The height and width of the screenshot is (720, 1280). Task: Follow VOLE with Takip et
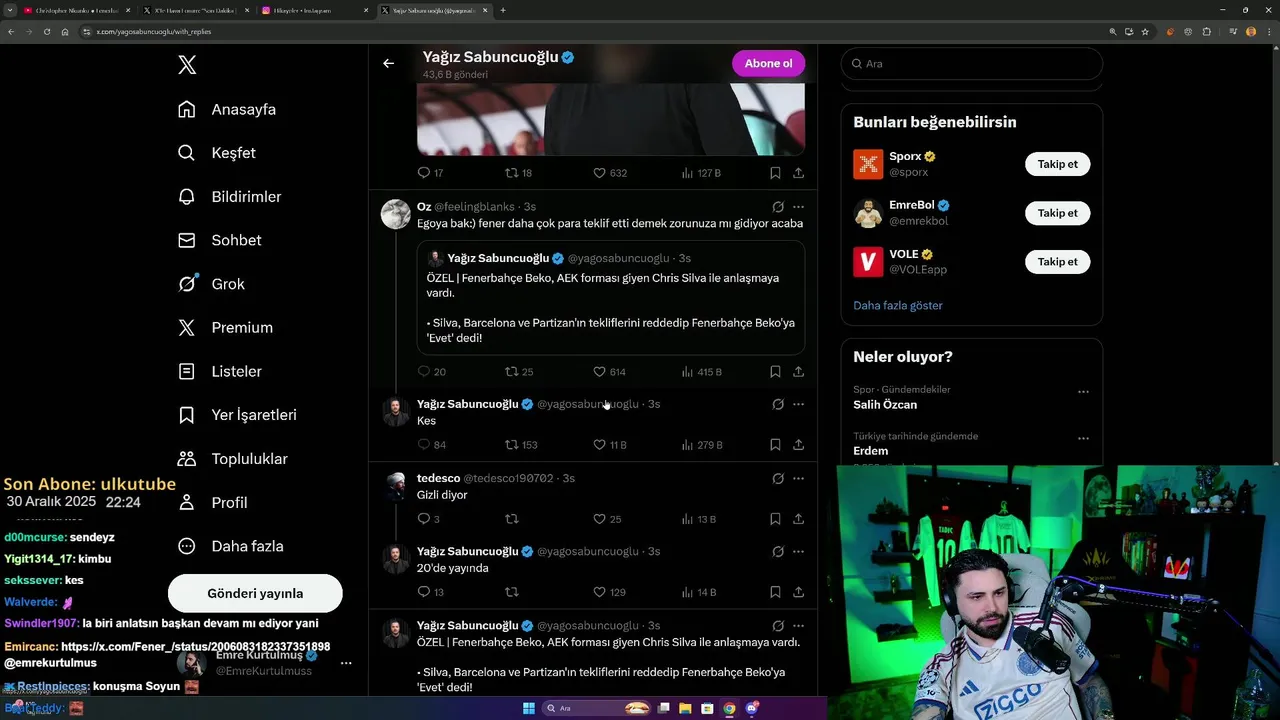click(x=1057, y=262)
